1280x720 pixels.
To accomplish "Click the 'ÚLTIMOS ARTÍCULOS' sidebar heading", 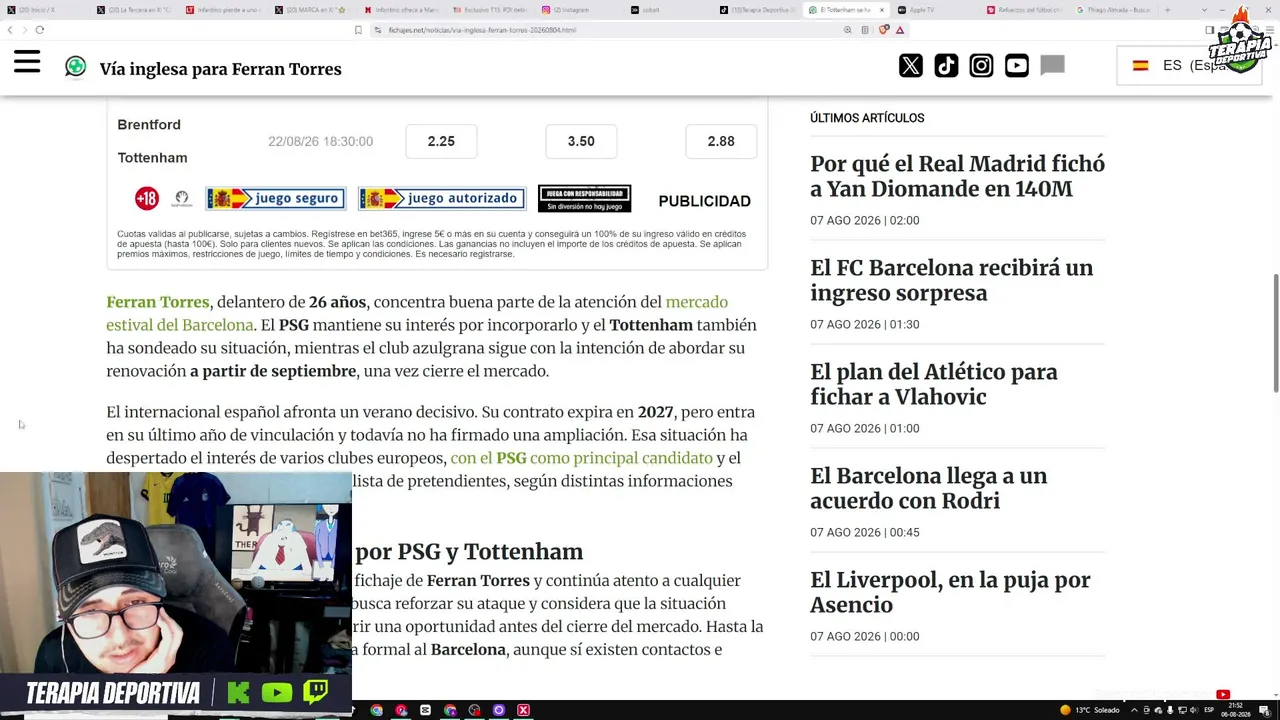I will pos(867,118).
